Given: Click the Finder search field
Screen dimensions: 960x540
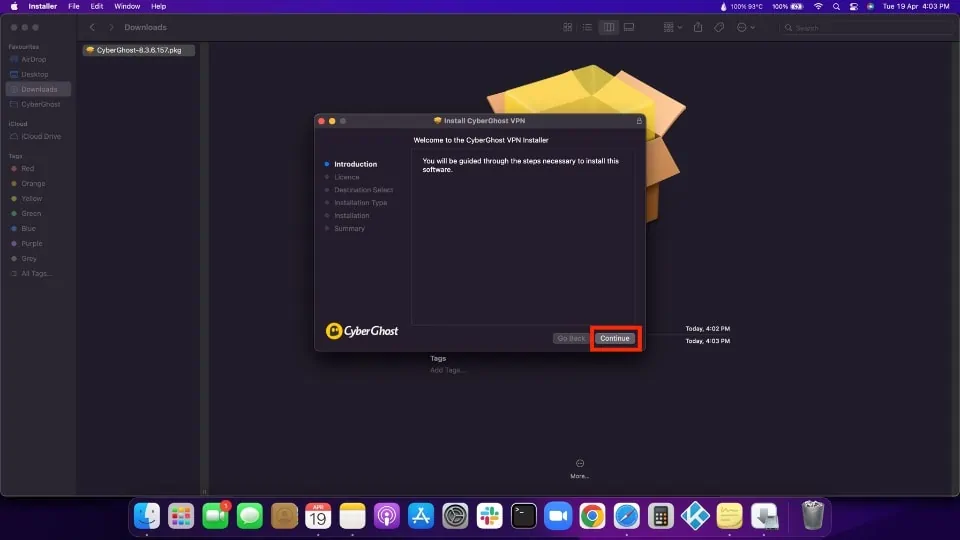Looking at the screenshot, I should coord(867,28).
